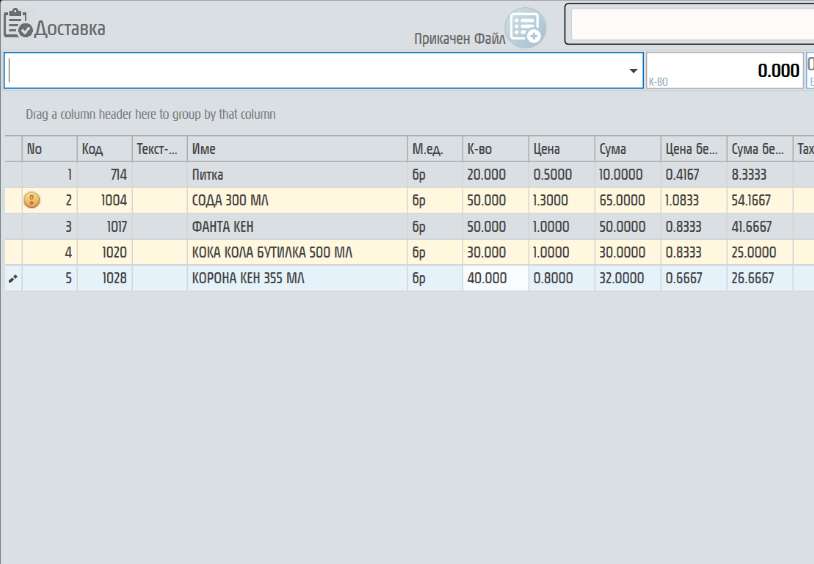
Task: Click the Доставка clipboard icon
Action: coord(18,24)
